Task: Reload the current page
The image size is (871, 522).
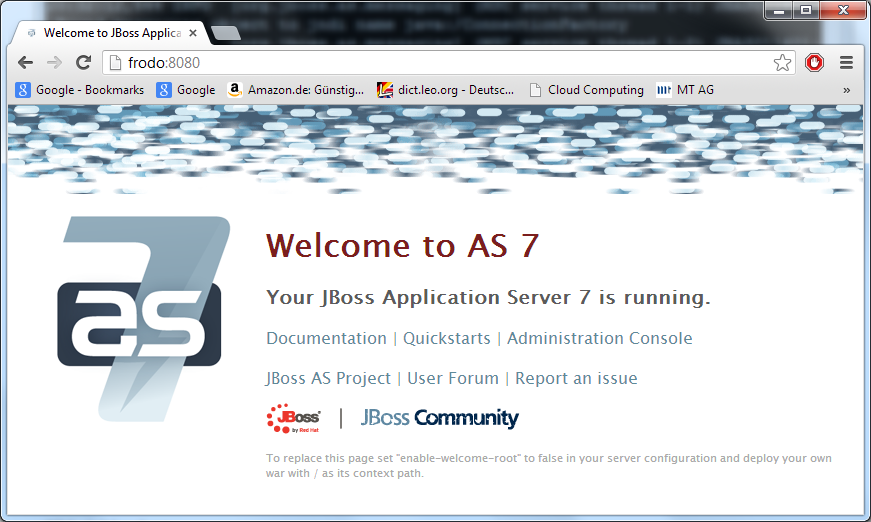Action: pos(83,63)
